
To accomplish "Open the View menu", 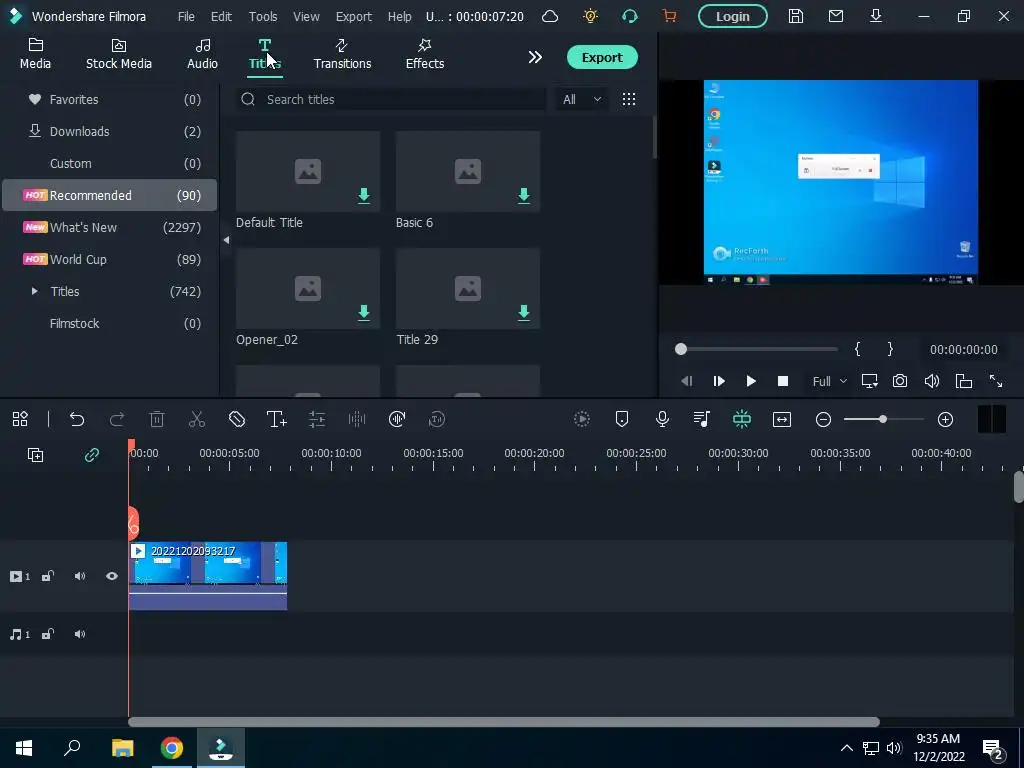I will pyautogui.click(x=306, y=16).
